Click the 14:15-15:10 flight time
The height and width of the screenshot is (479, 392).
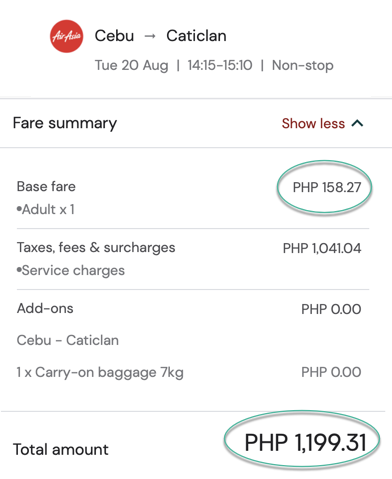[220, 65]
